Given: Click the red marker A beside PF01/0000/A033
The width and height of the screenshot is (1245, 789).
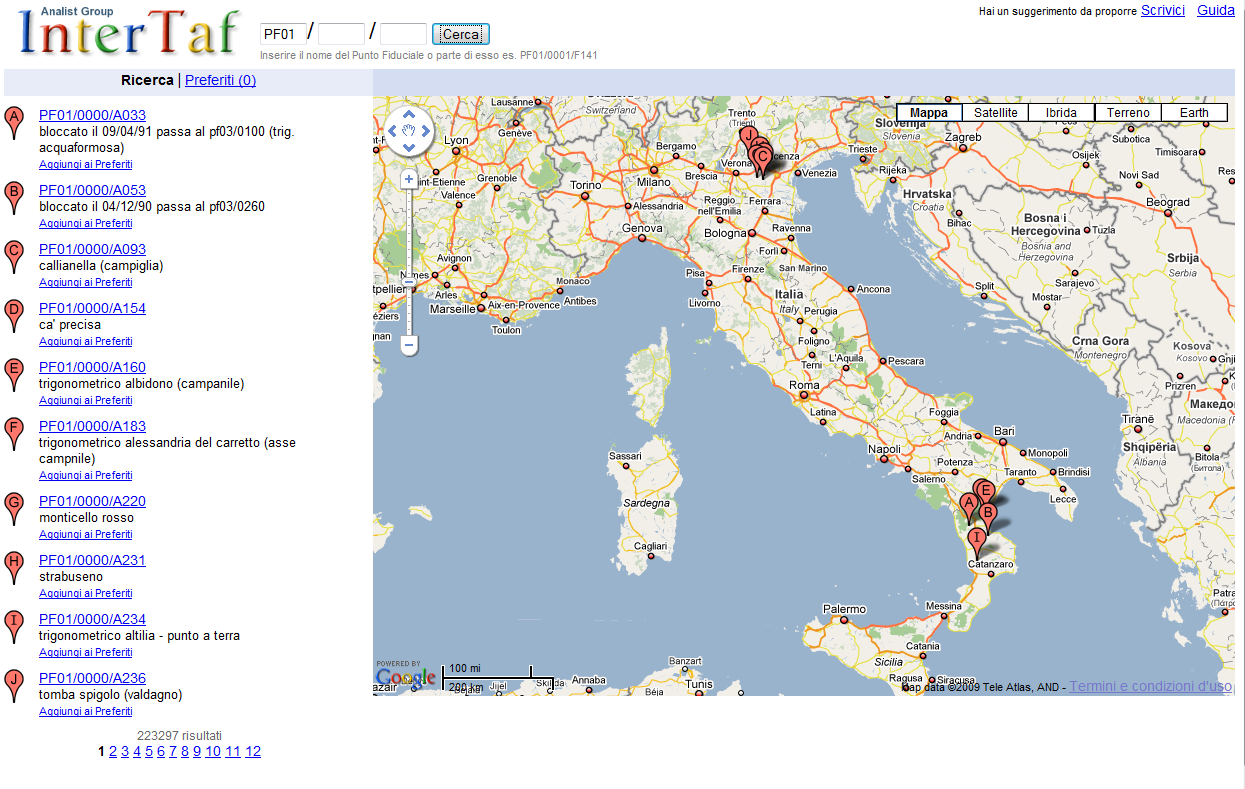Looking at the screenshot, I should (x=14, y=123).
